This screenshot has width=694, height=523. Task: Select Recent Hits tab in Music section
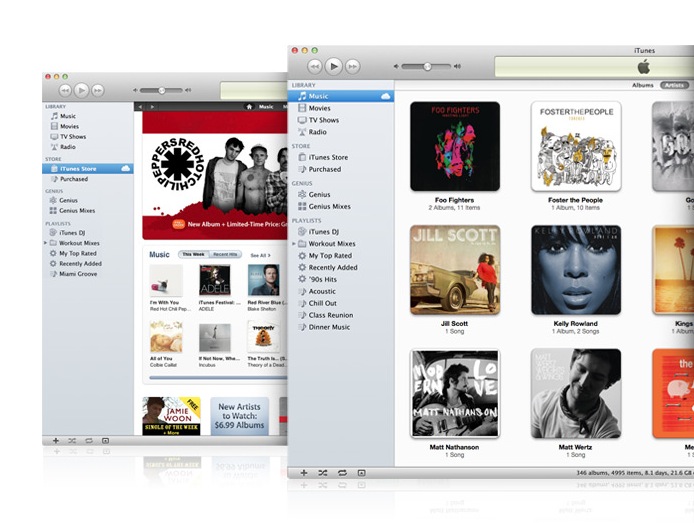pos(225,254)
